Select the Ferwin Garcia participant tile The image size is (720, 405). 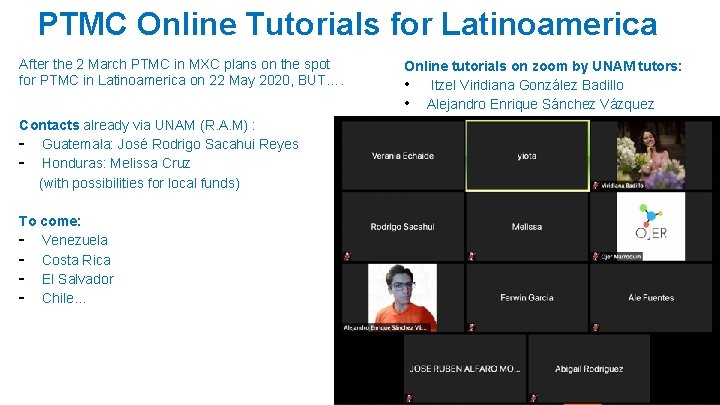tap(527, 298)
